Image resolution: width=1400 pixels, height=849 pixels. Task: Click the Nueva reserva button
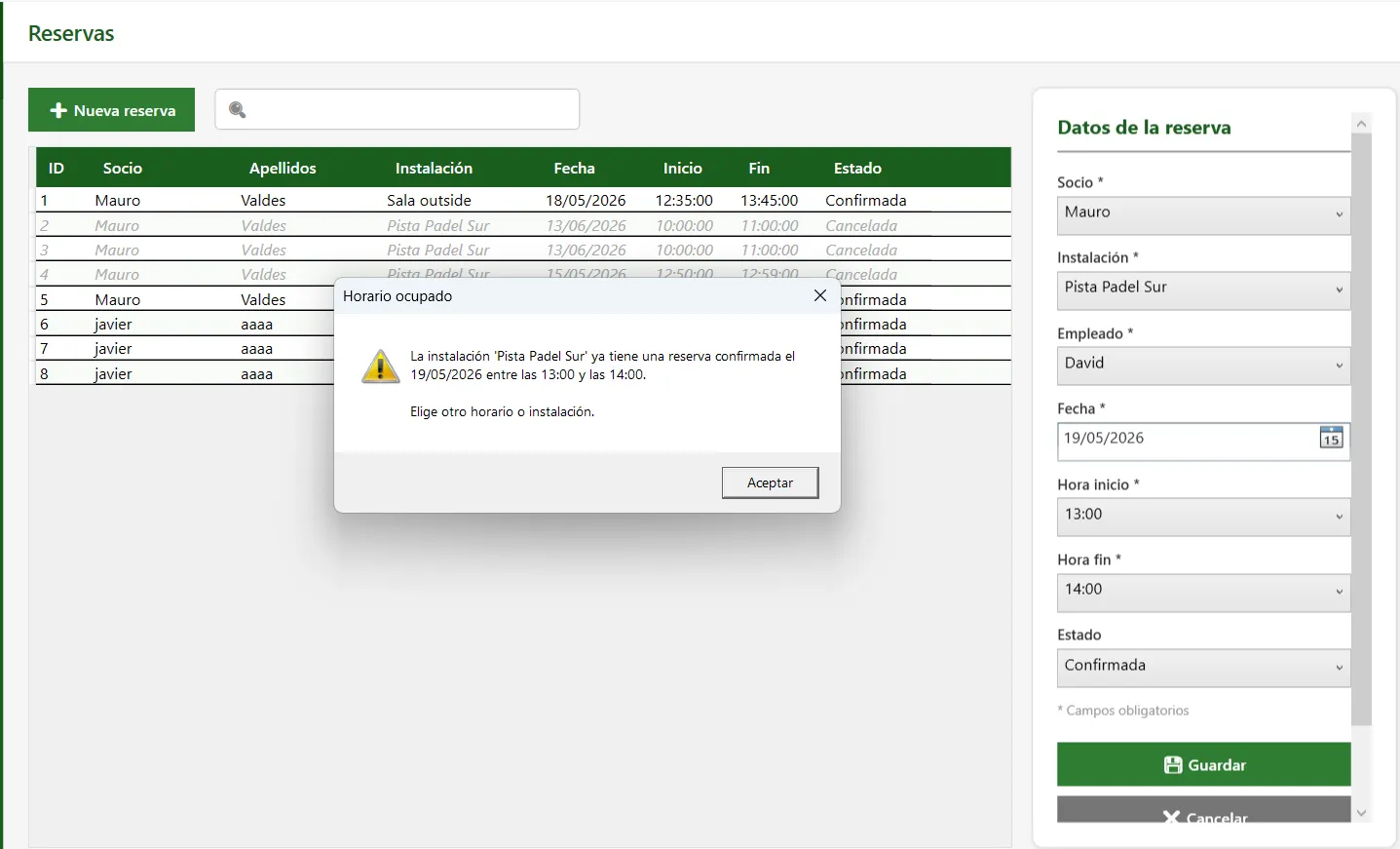111,110
